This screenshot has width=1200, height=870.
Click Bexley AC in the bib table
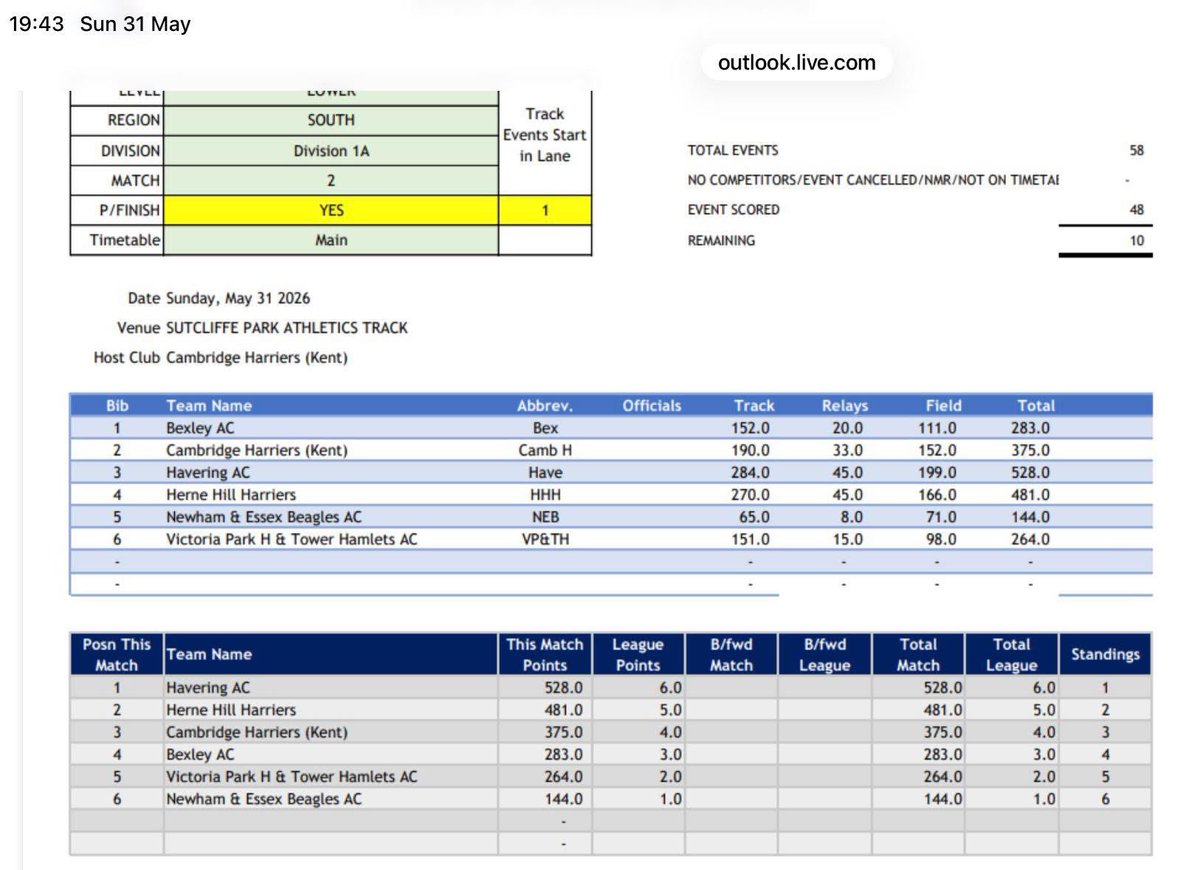pos(199,428)
